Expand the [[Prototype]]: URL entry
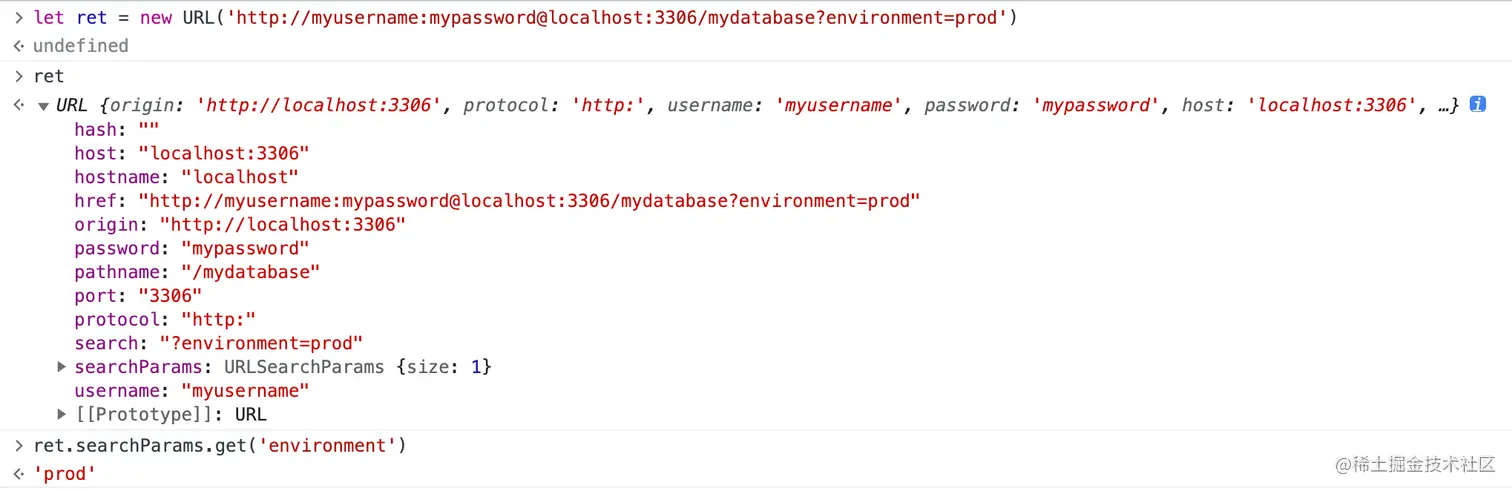The width and height of the screenshot is (1512, 491). coord(63,414)
